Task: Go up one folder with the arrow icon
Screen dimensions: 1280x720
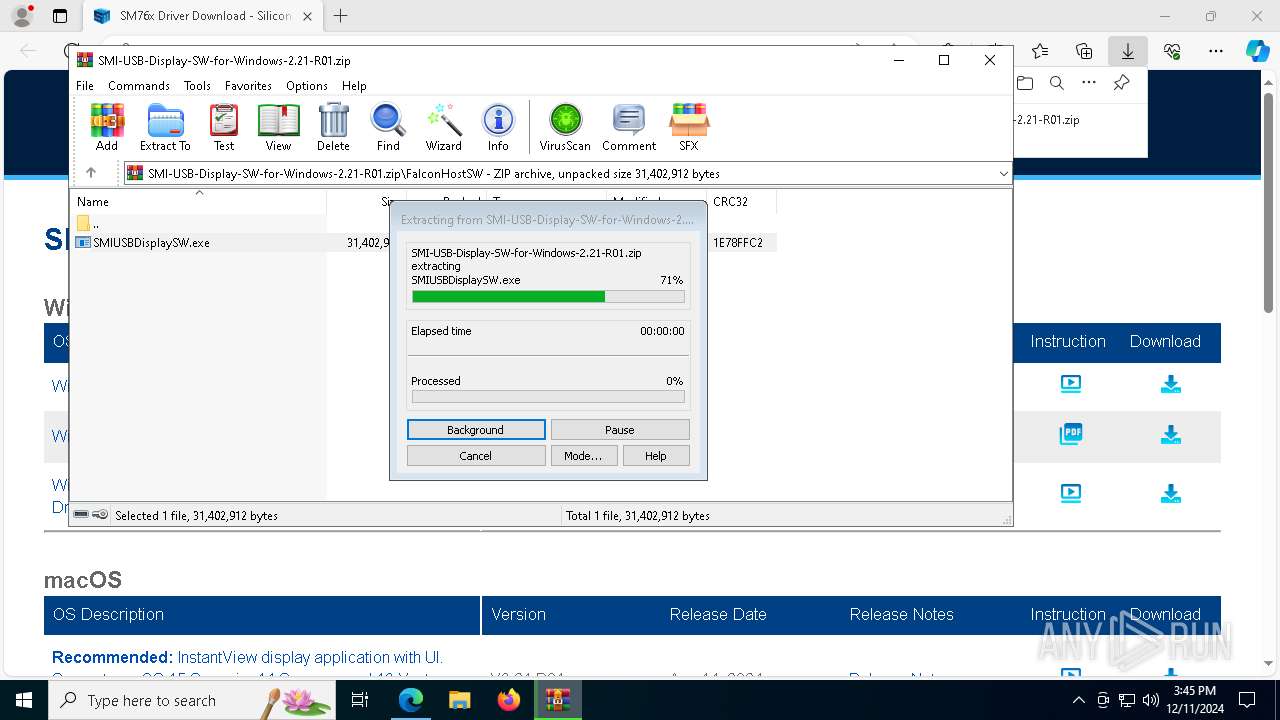Action: click(x=91, y=173)
